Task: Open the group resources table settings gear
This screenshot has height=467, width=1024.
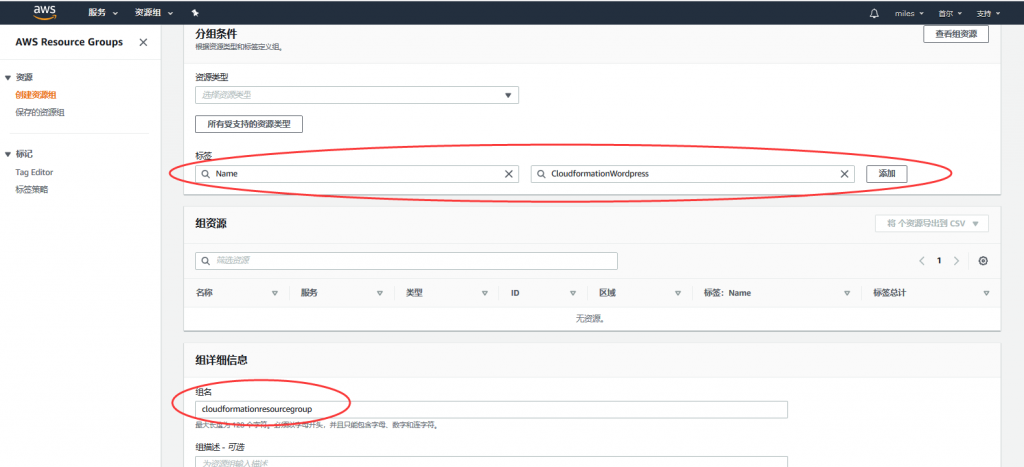Action: coord(983,261)
